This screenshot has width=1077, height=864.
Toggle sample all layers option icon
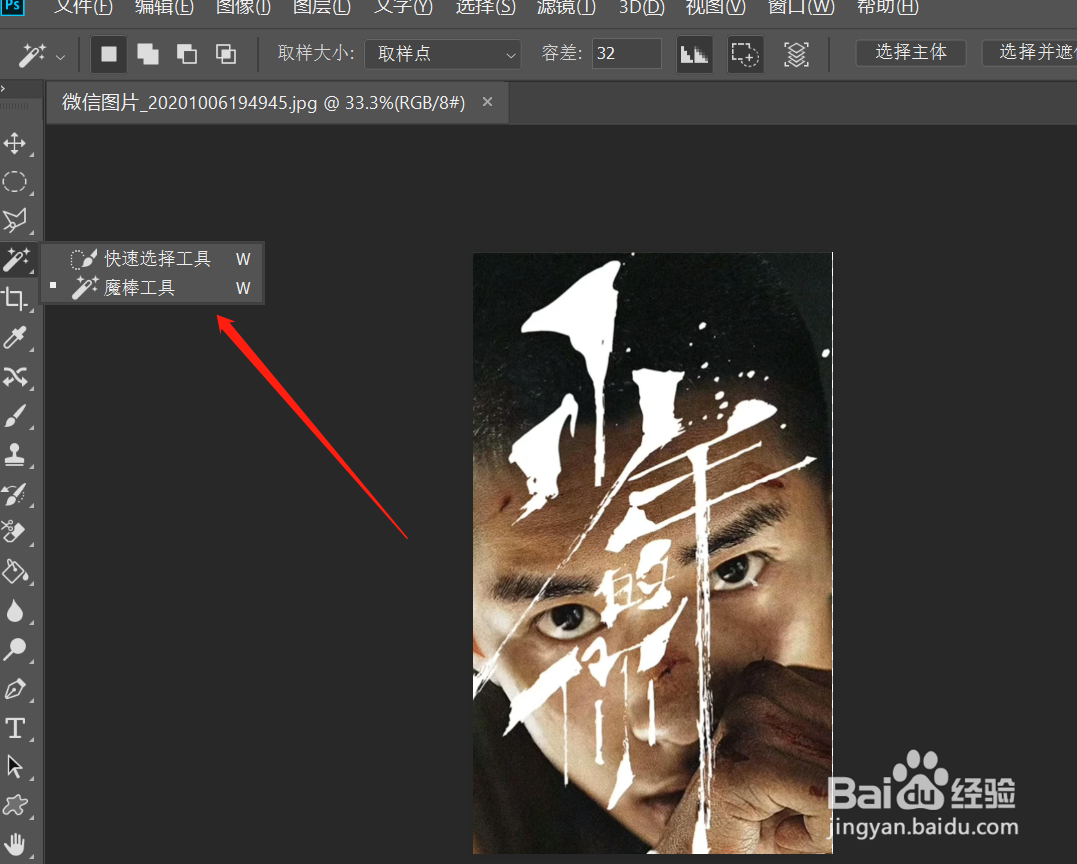click(x=796, y=54)
